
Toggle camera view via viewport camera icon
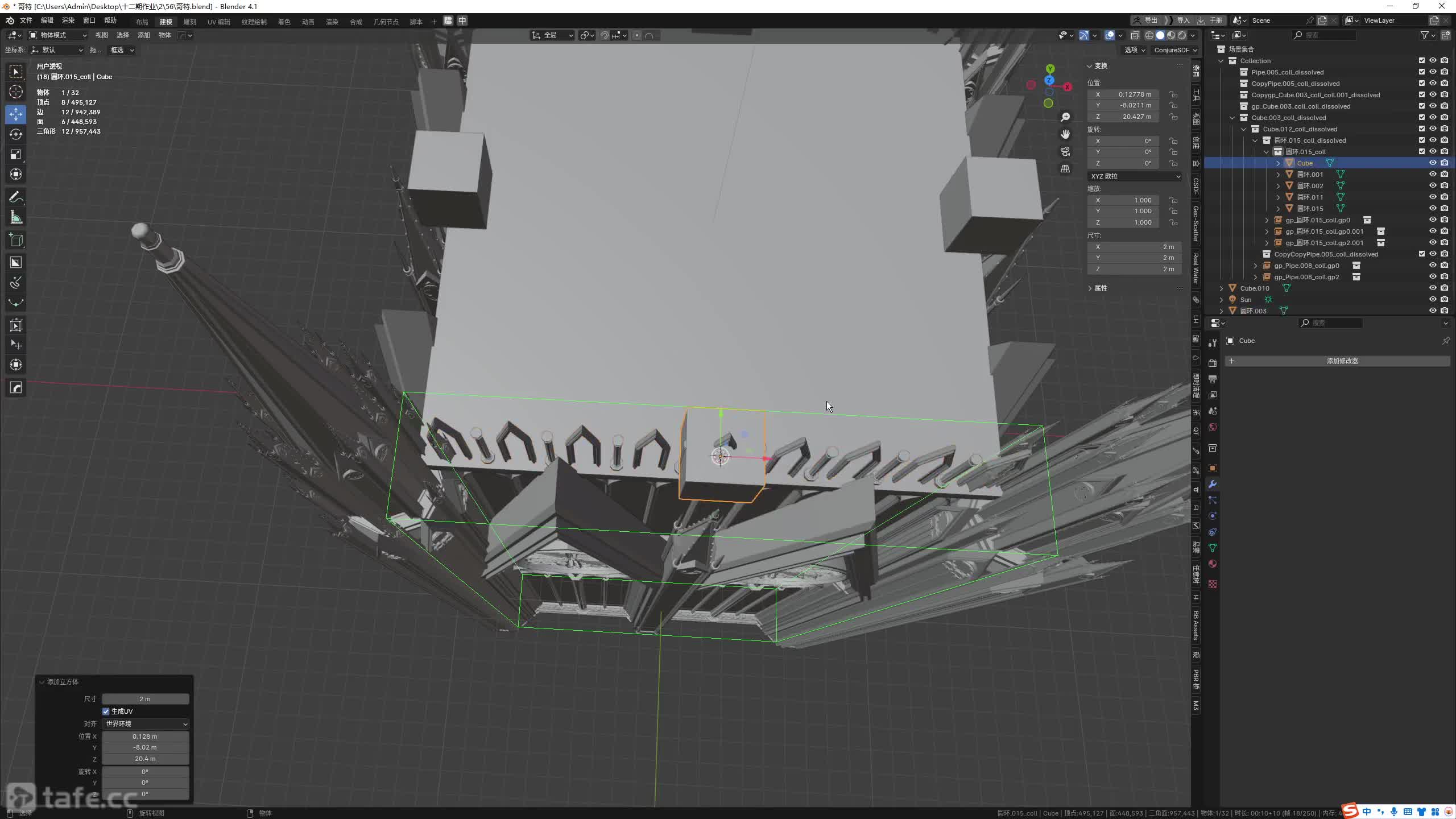coord(1065,152)
